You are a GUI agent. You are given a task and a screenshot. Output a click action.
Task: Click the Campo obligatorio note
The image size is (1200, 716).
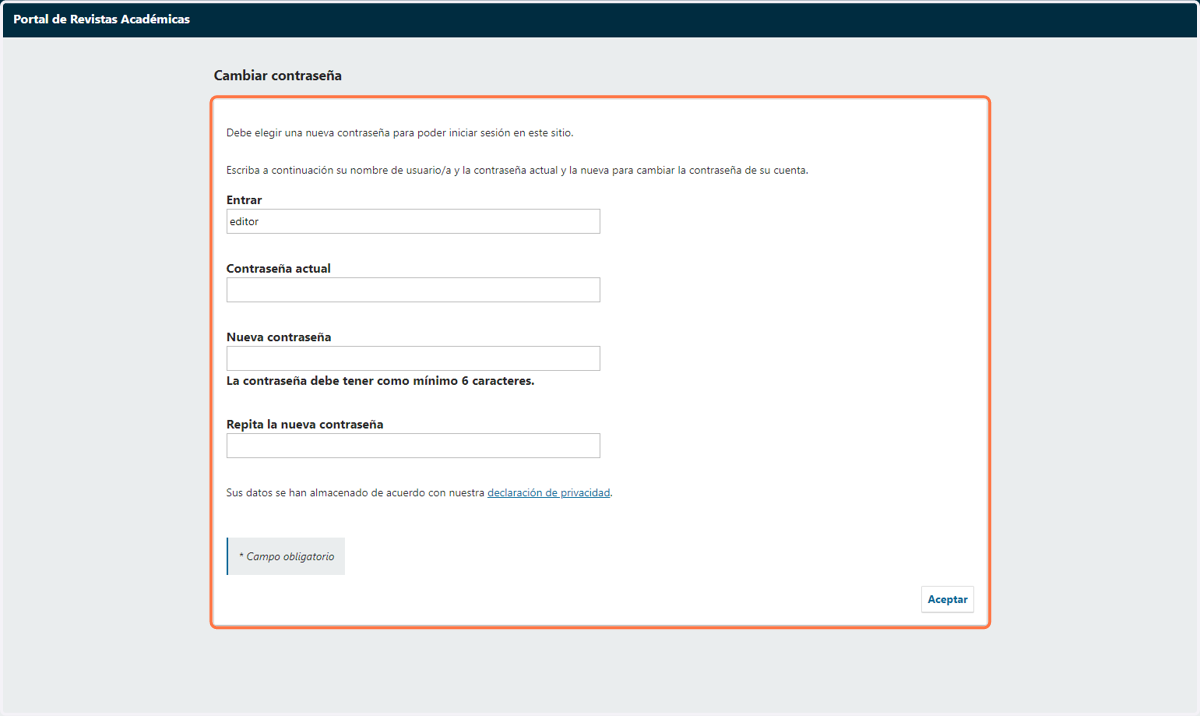[286, 556]
